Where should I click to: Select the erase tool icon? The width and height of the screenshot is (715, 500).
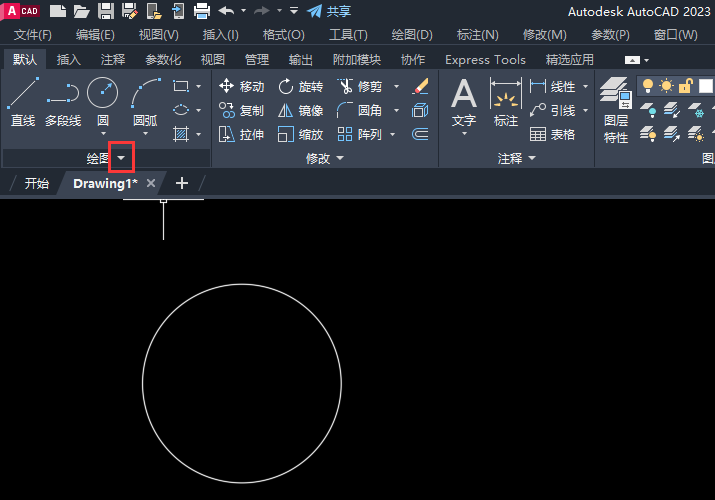[x=420, y=86]
